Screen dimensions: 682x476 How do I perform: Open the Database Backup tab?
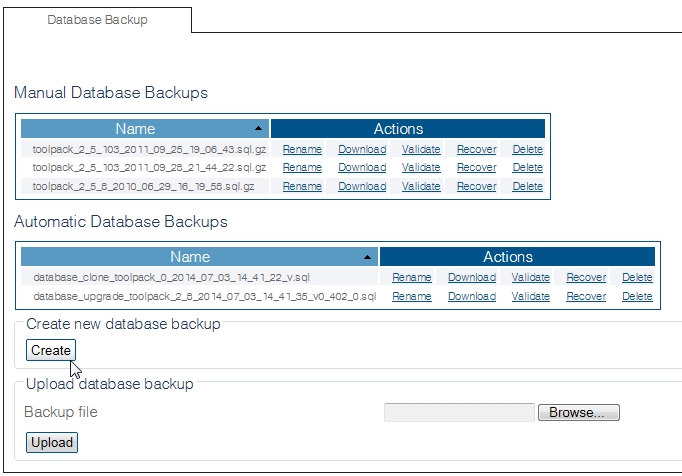pyautogui.click(x=97, y=20)
